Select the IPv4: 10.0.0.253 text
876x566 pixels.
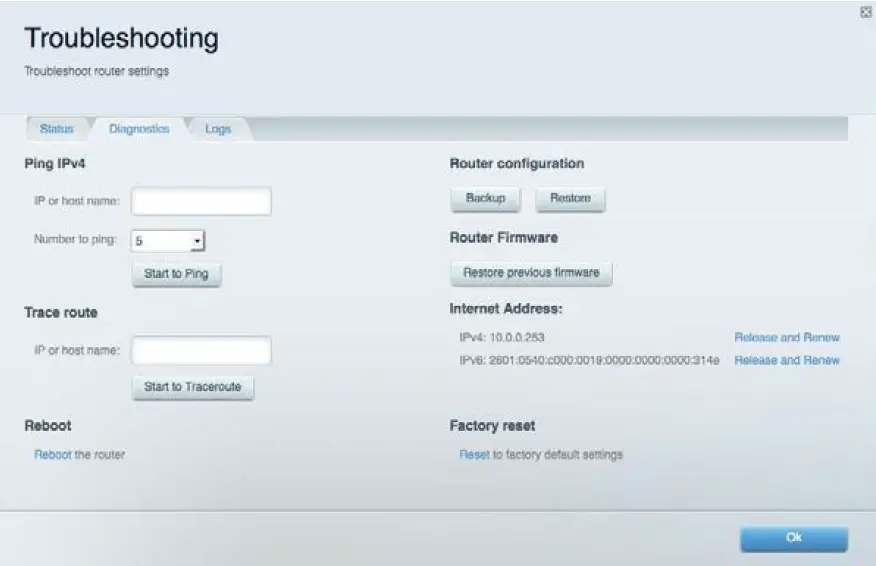502,337
